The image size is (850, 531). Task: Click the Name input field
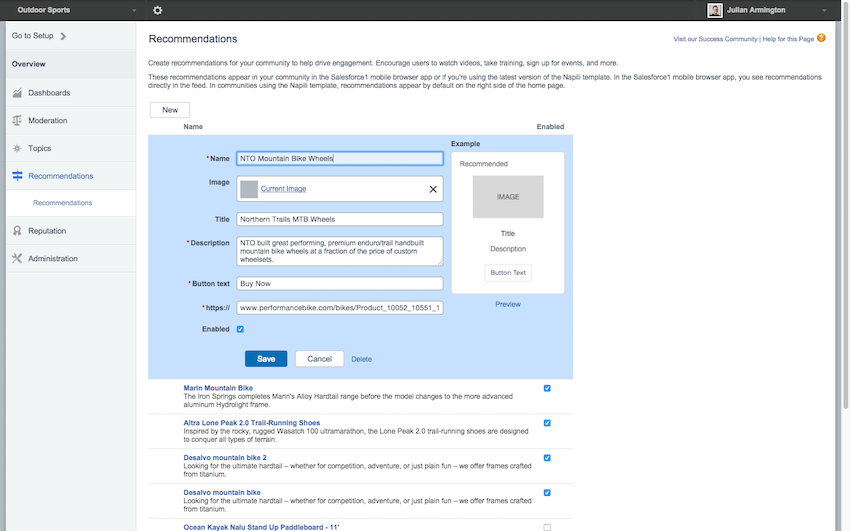(x=340, y=158)
